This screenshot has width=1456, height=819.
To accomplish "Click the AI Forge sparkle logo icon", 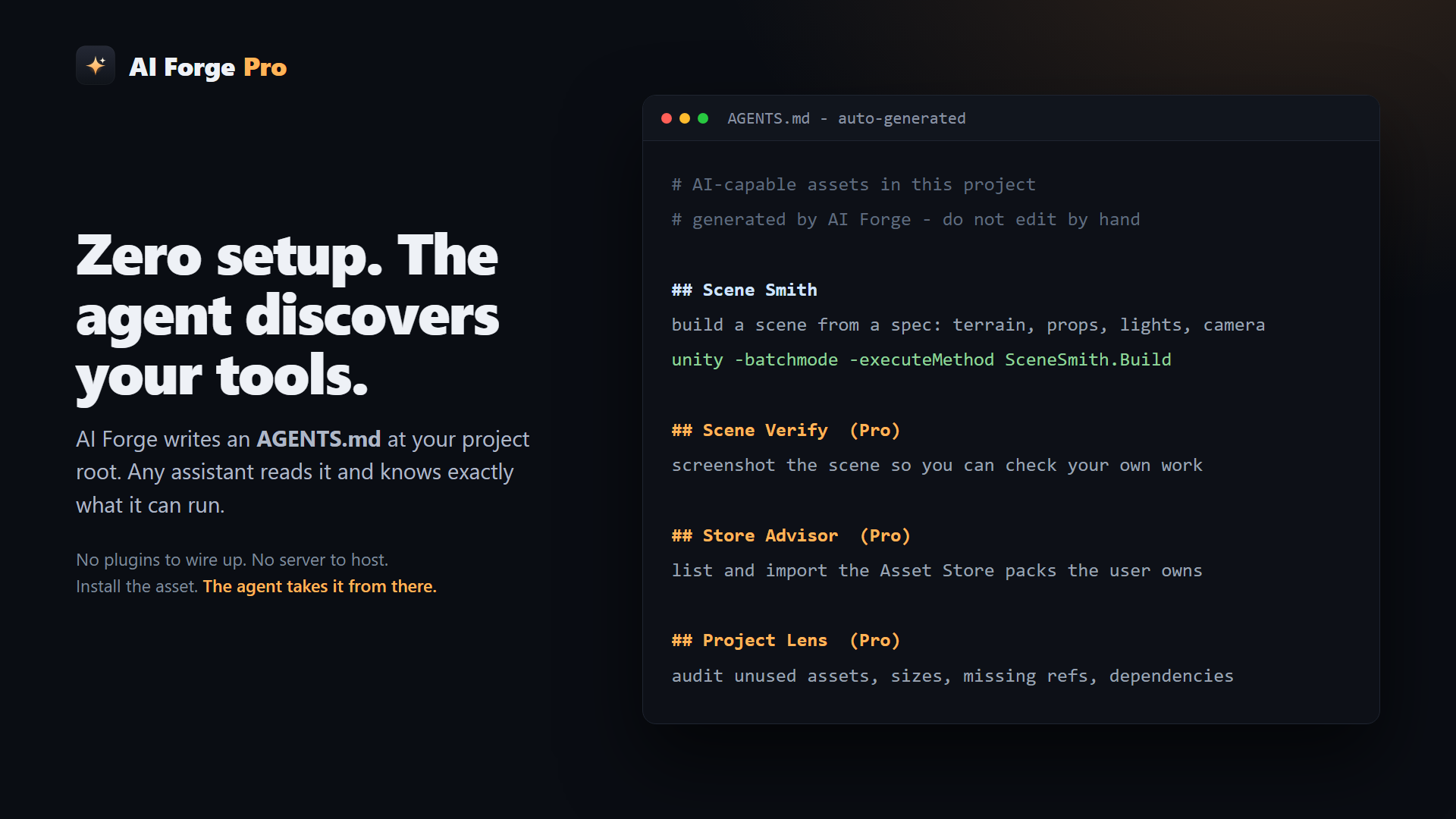I will coord(96,65).
